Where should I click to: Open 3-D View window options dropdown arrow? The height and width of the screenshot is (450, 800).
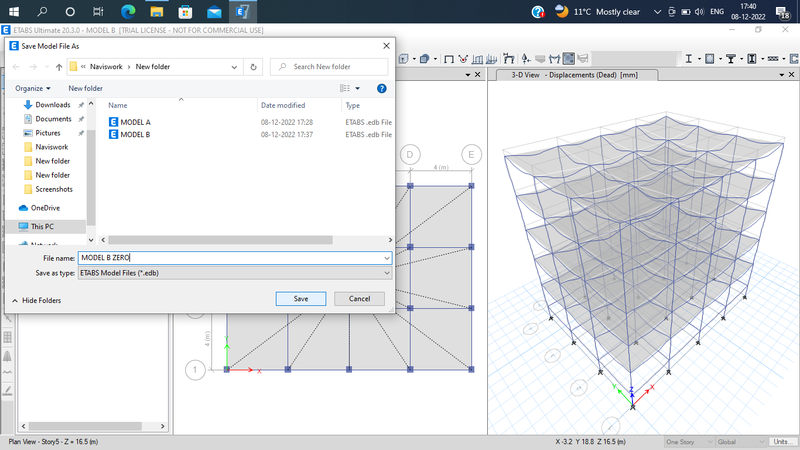click(782, 75)
